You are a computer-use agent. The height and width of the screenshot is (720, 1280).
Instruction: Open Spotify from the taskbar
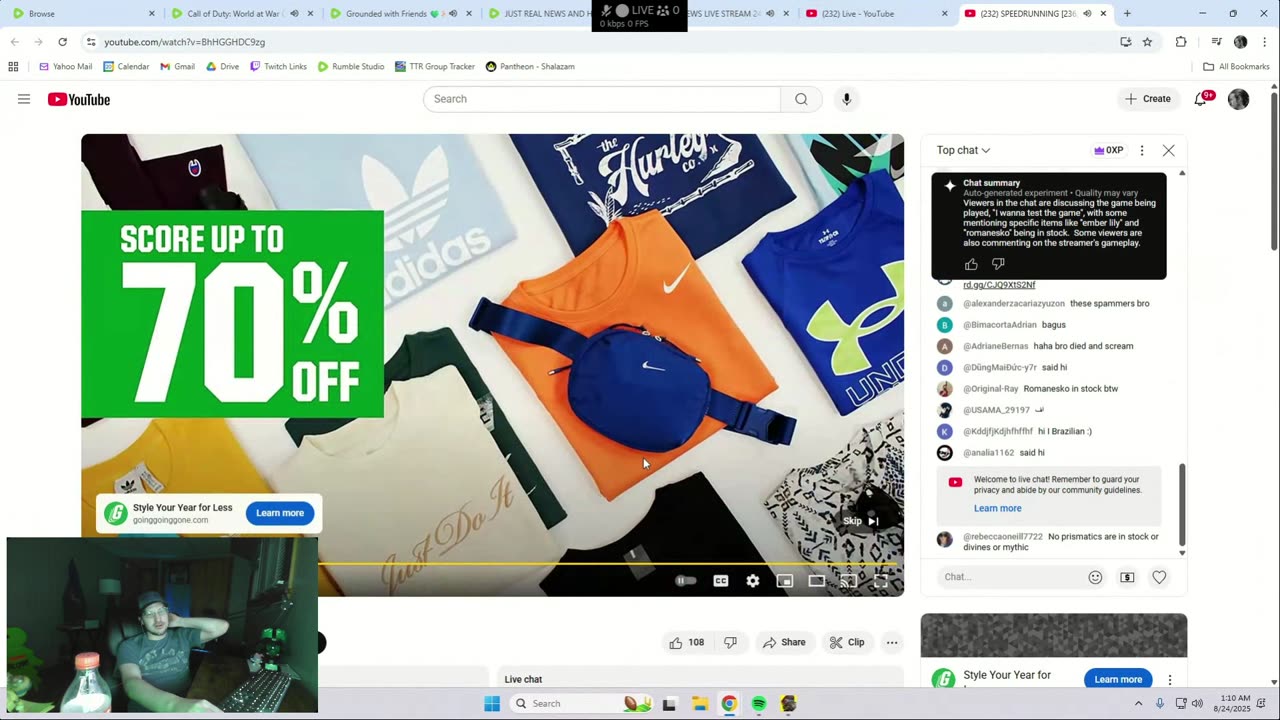(759, 704)
